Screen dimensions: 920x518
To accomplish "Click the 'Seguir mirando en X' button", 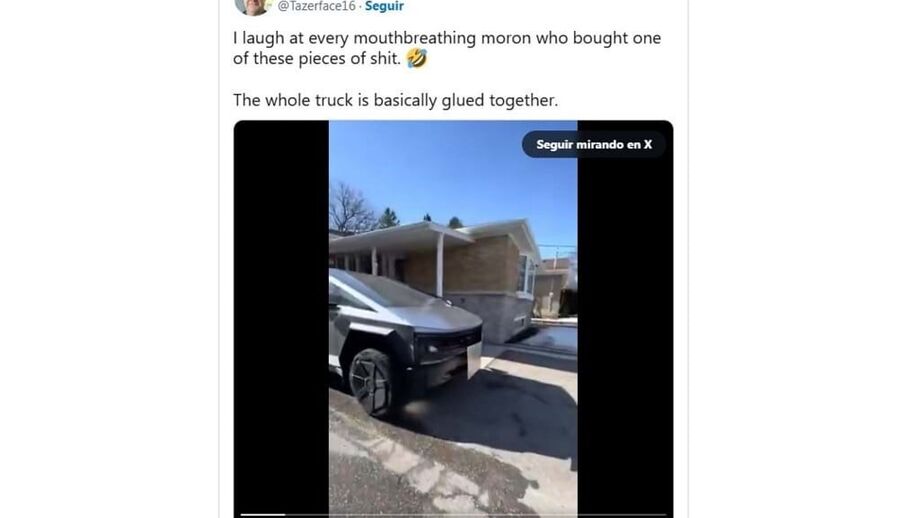I will coord(594,144).
